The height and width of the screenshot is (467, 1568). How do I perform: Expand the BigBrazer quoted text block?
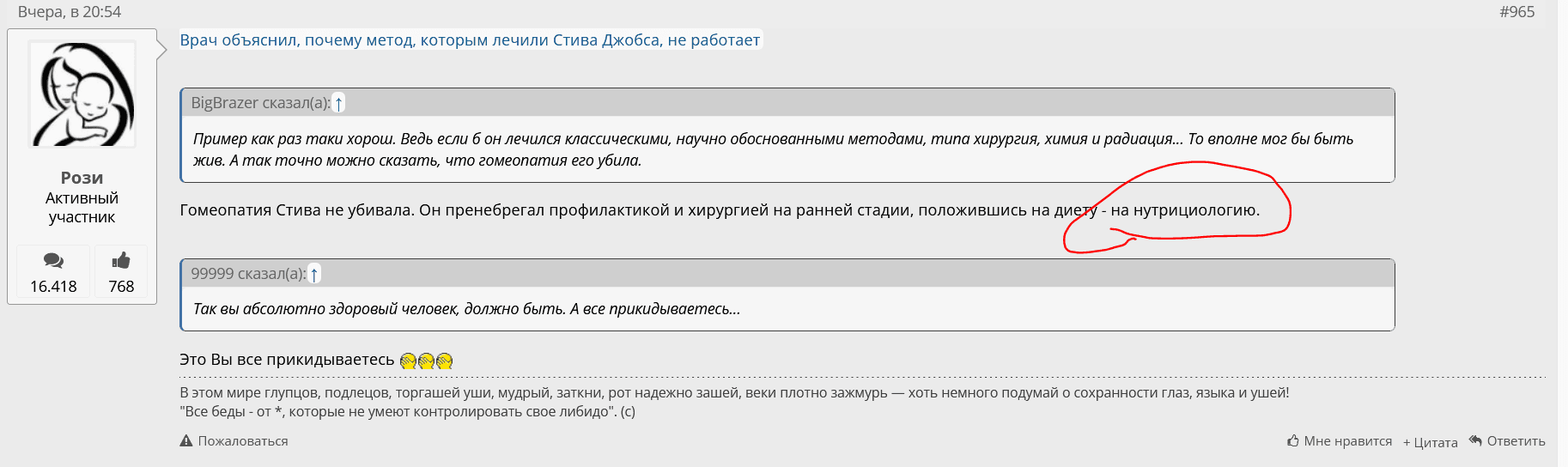773,149
